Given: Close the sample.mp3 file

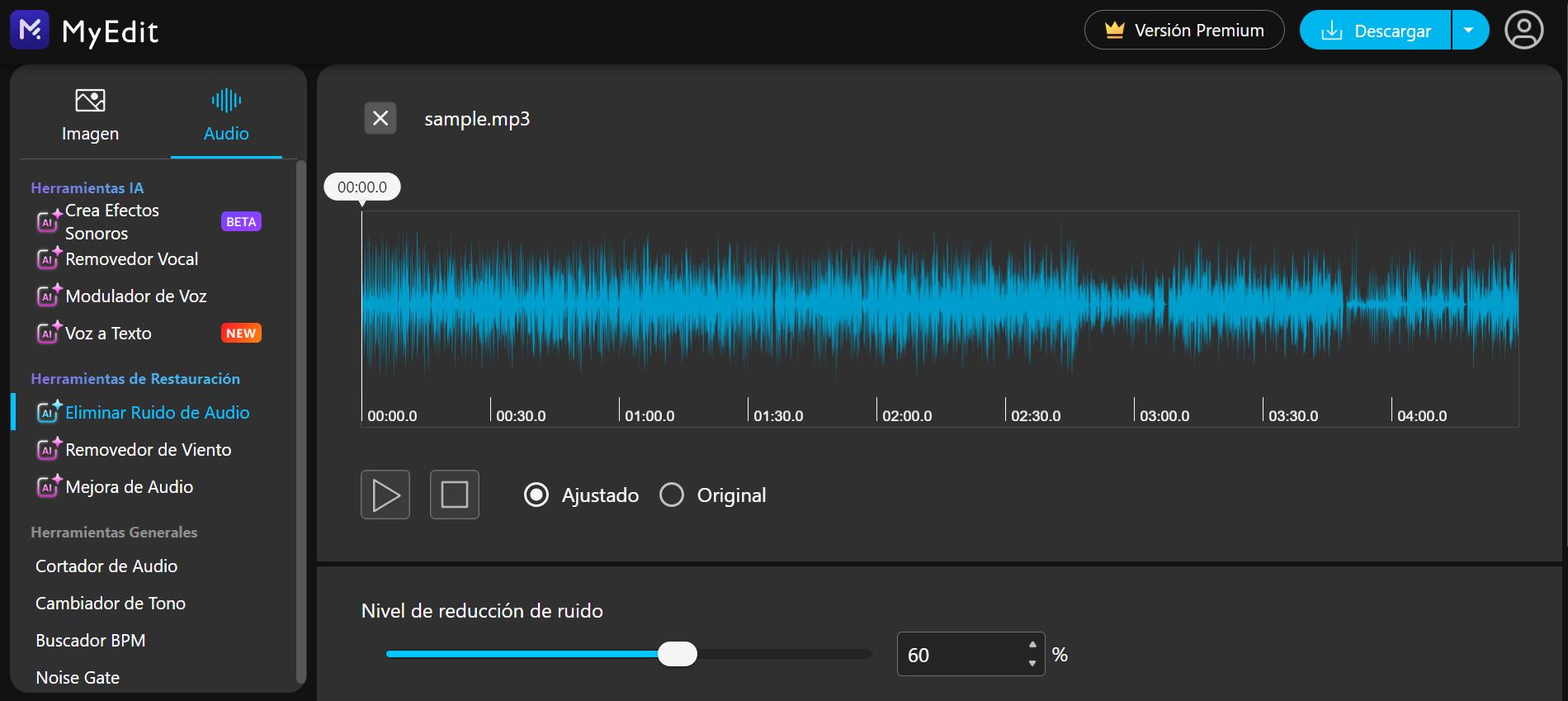Looking at the screenshot, I should 380,118.
